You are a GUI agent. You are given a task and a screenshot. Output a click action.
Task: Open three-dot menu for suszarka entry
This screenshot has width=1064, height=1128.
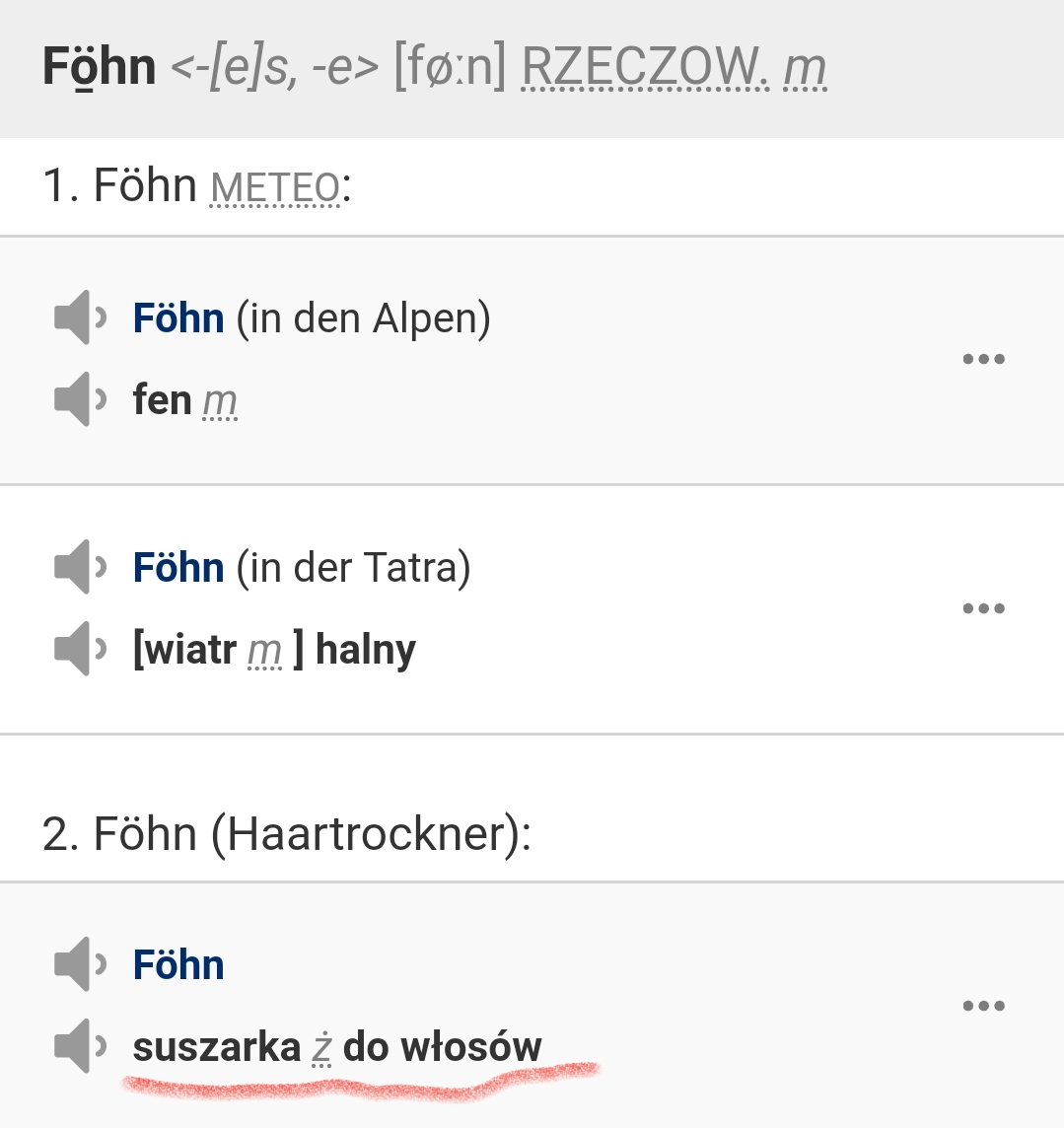(983, 1005)
